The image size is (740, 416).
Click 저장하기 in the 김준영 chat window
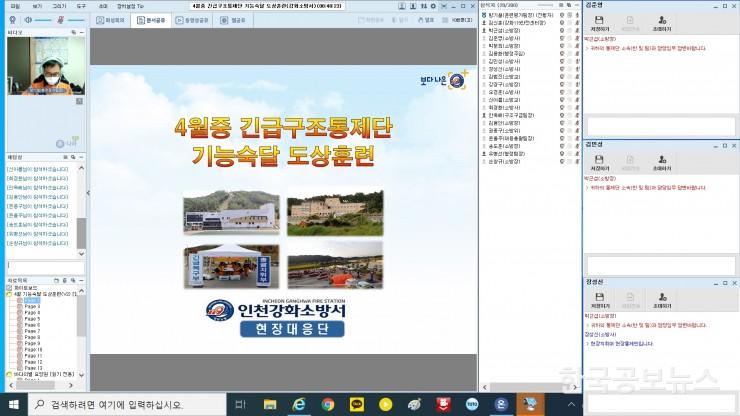point(599,24)
